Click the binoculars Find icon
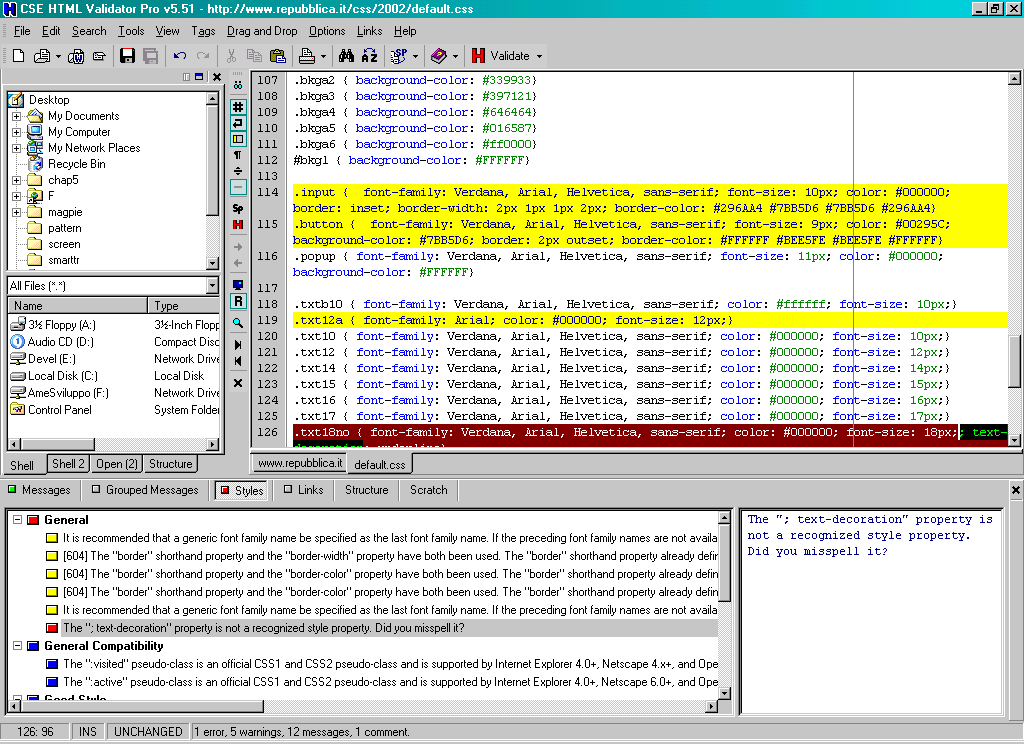This screenshot has width=1024, height=744. pos(346,56)
